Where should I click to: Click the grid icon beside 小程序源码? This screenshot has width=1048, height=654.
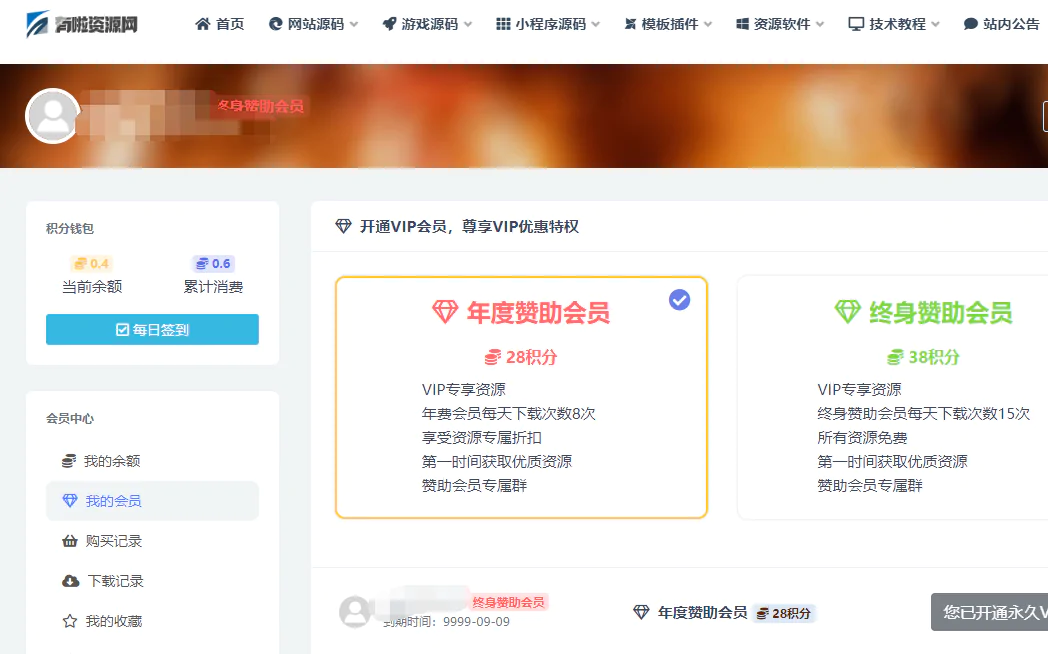(503, 24)
